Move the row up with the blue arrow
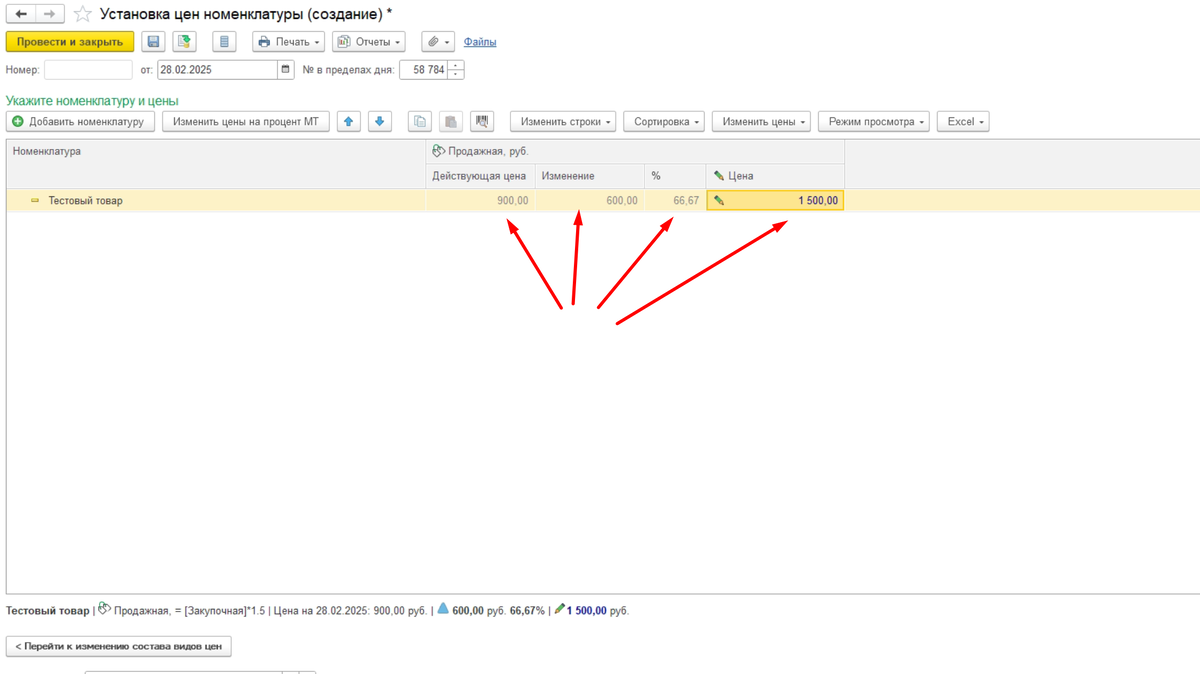The height and width of the screenshot is (674, 1200). pyautogui.click(x=348, y=122)
